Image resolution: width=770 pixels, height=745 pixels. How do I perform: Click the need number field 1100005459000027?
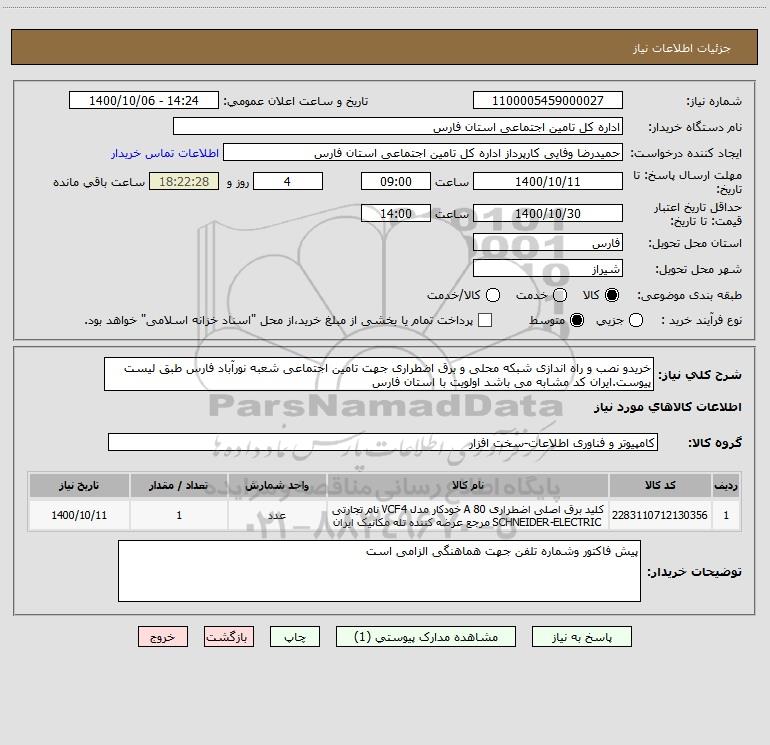[548, 101]
